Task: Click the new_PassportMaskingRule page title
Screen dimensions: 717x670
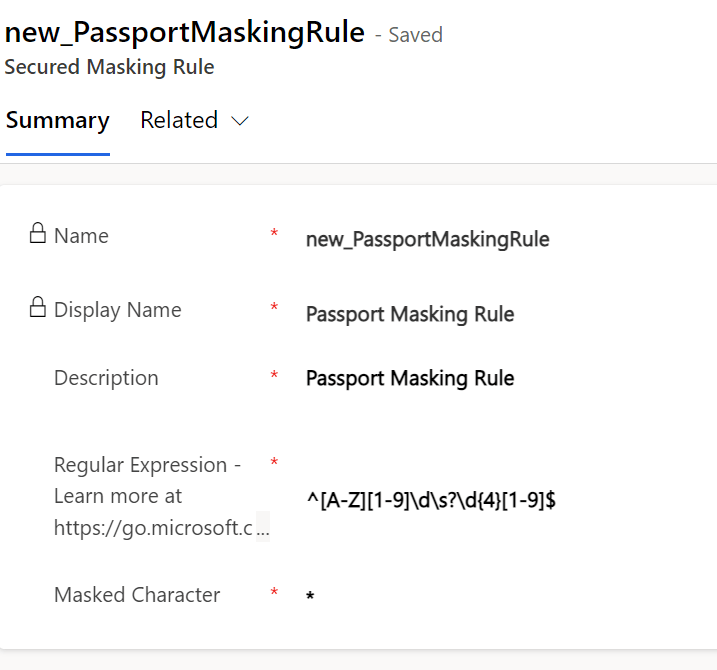Action: pos(185,32)
